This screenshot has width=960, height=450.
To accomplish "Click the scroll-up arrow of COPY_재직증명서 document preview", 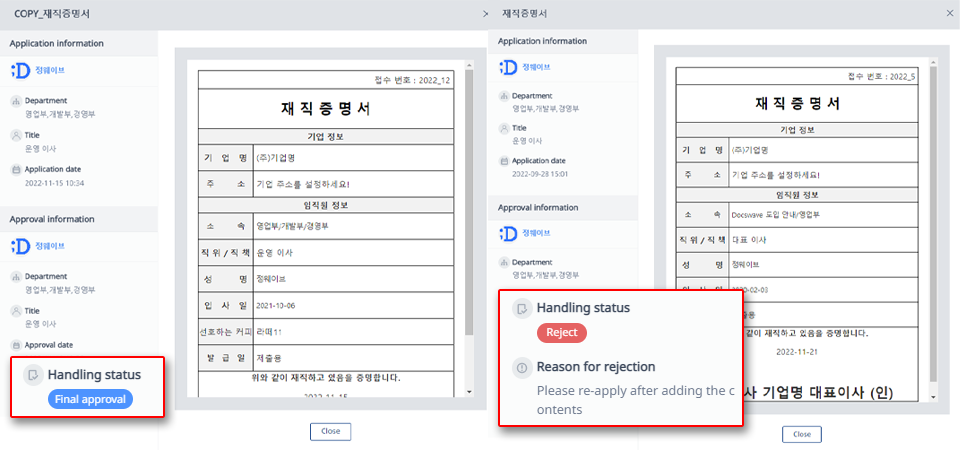I will [x=469, y=64].
